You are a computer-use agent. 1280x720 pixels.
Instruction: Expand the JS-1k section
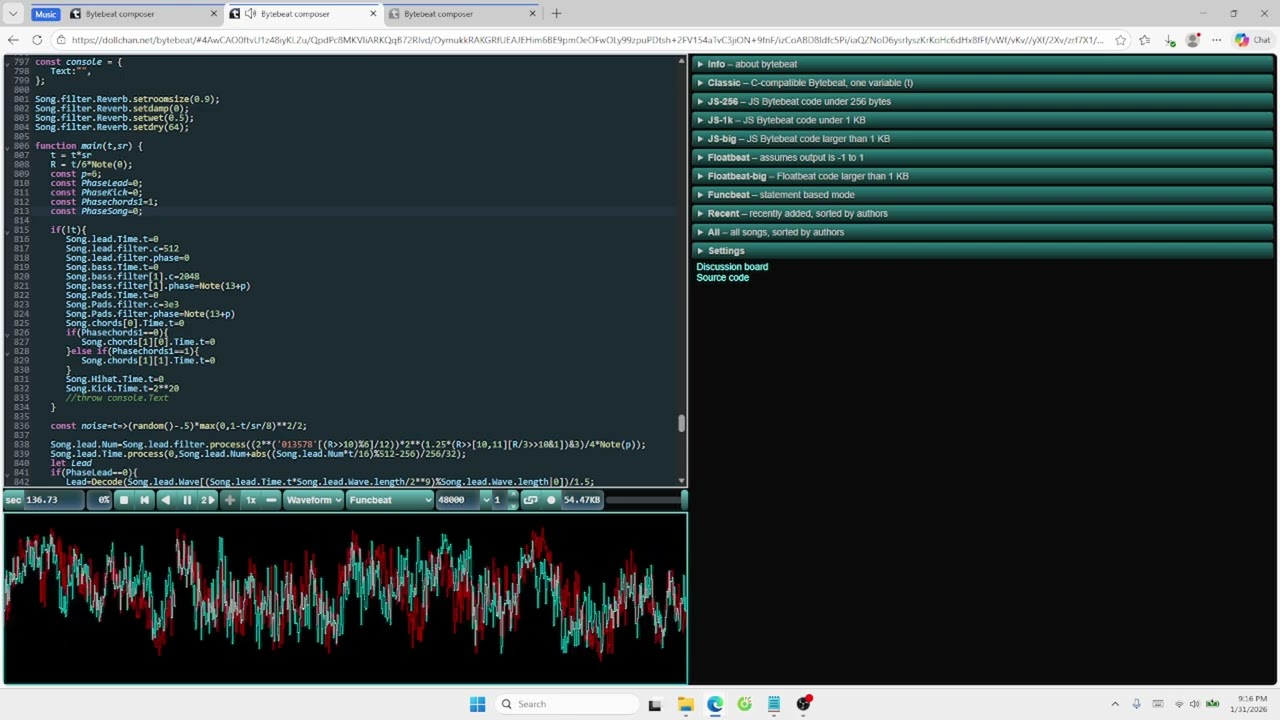pyautogui.click(x=984, y=120)
